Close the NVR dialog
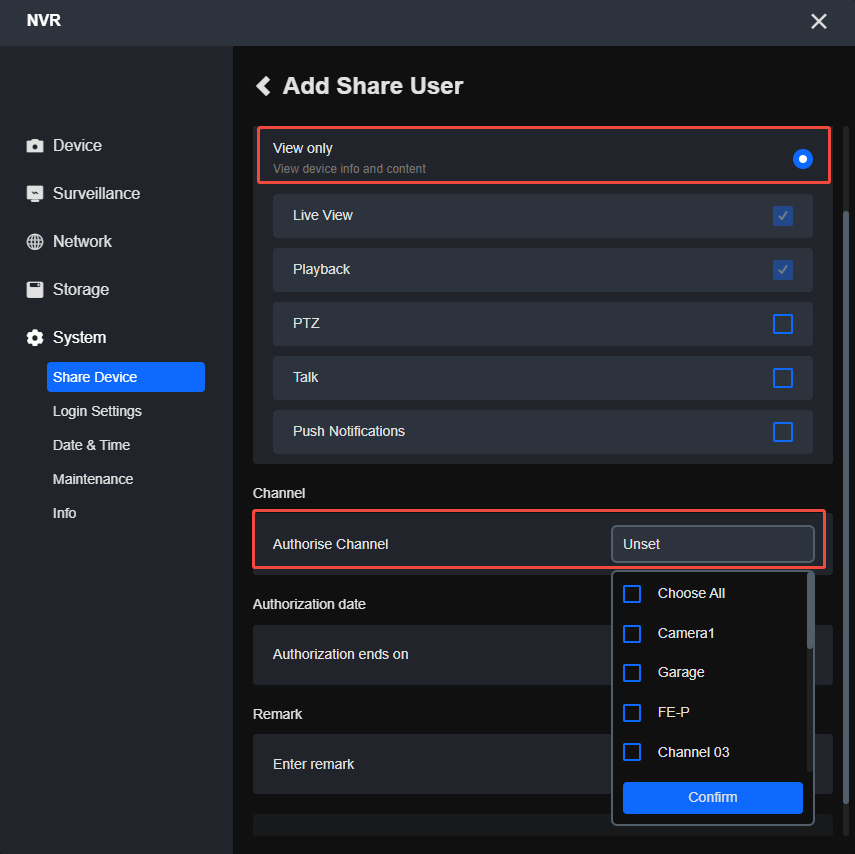 pos(818,21)
